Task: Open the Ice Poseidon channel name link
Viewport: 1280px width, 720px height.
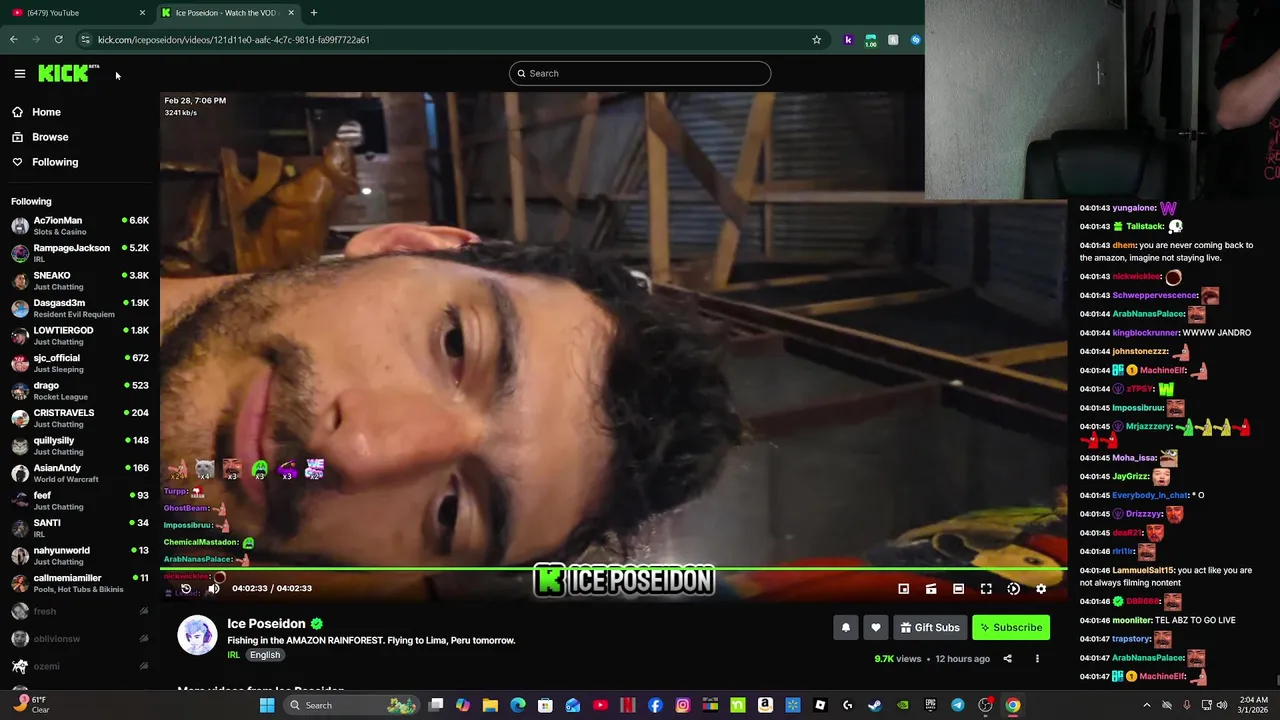Action: 266,624
